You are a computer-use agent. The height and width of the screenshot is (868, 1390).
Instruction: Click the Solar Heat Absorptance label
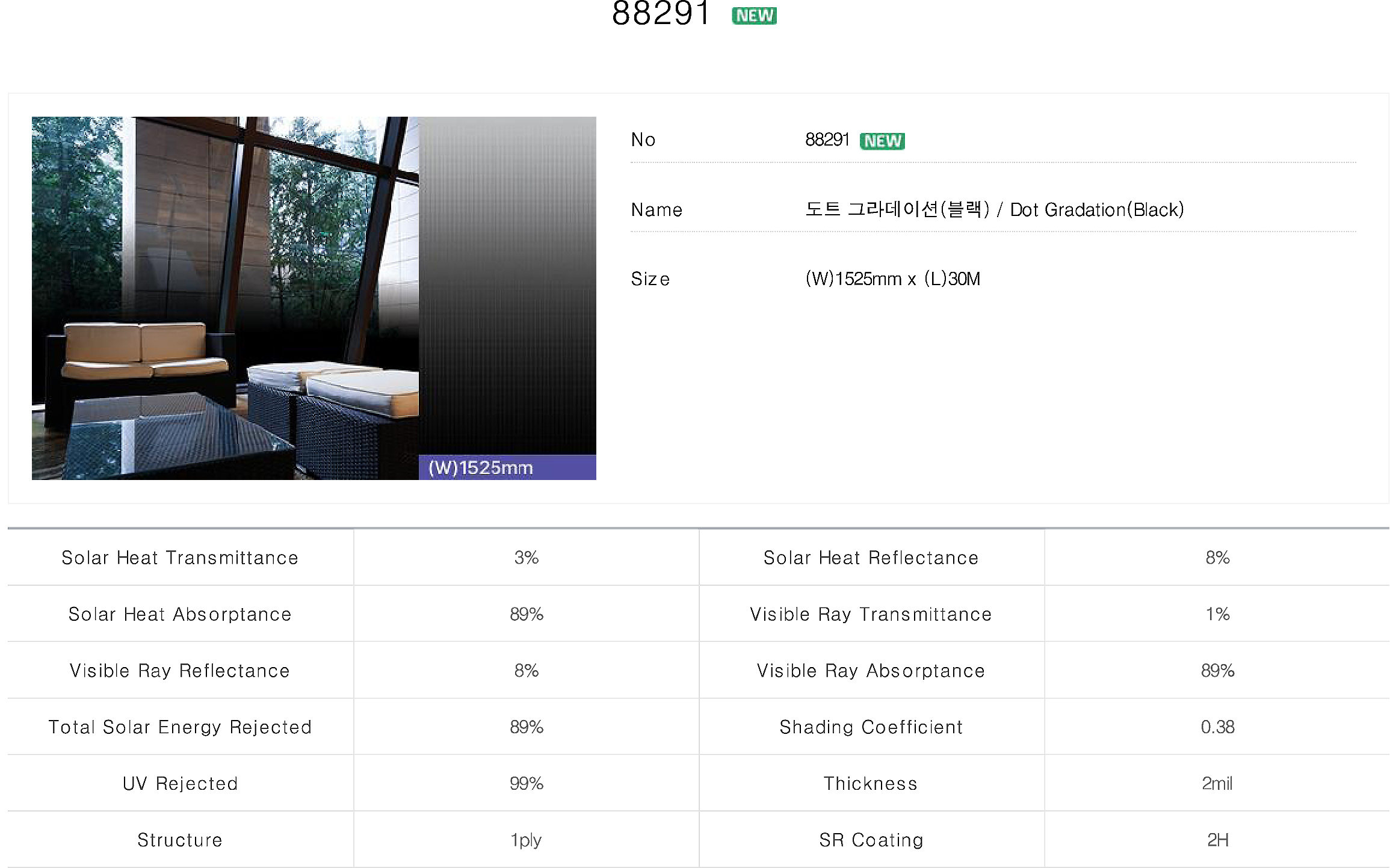[180, 614]
